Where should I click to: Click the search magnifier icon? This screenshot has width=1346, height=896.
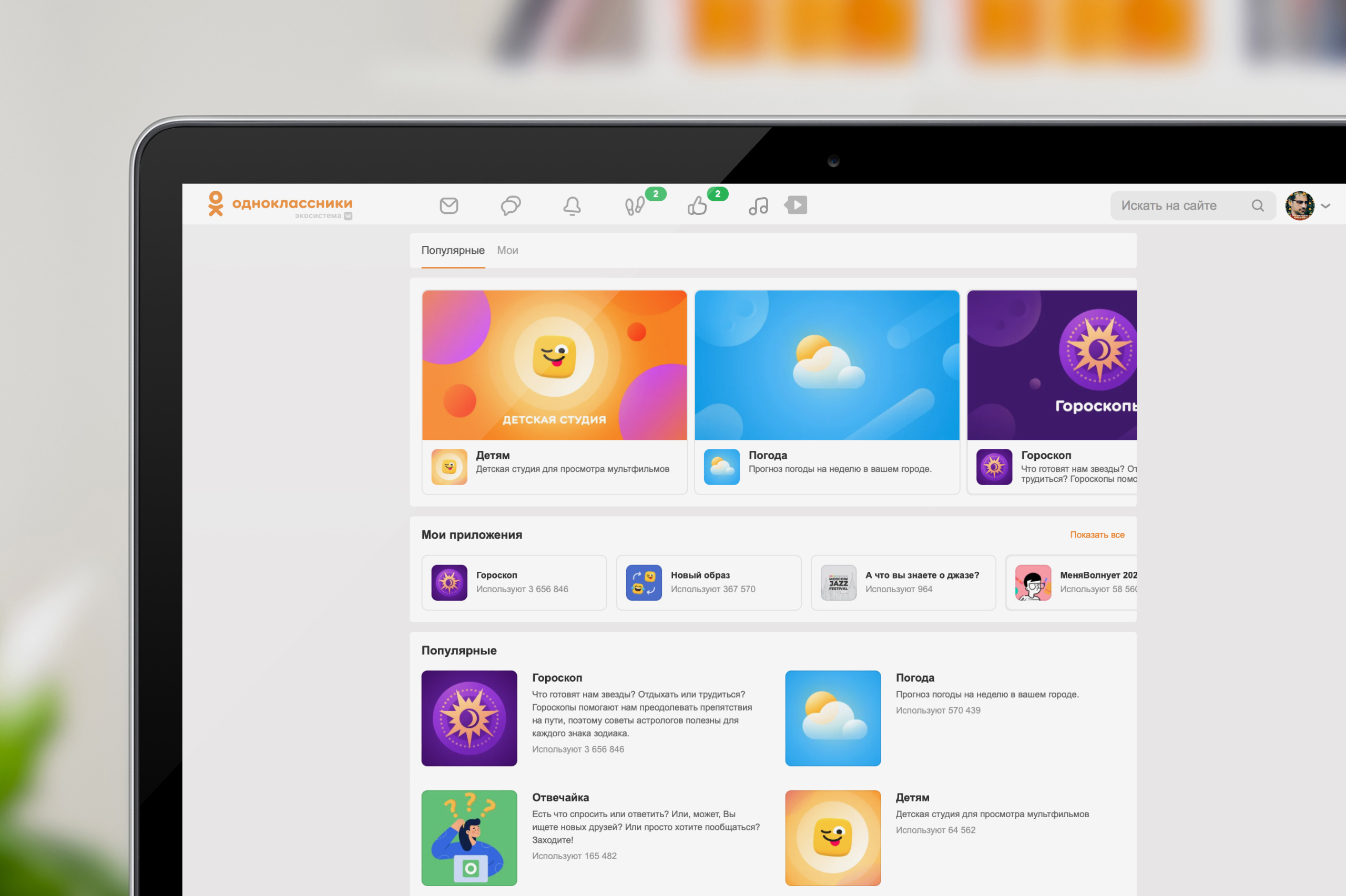[1259, 205]
